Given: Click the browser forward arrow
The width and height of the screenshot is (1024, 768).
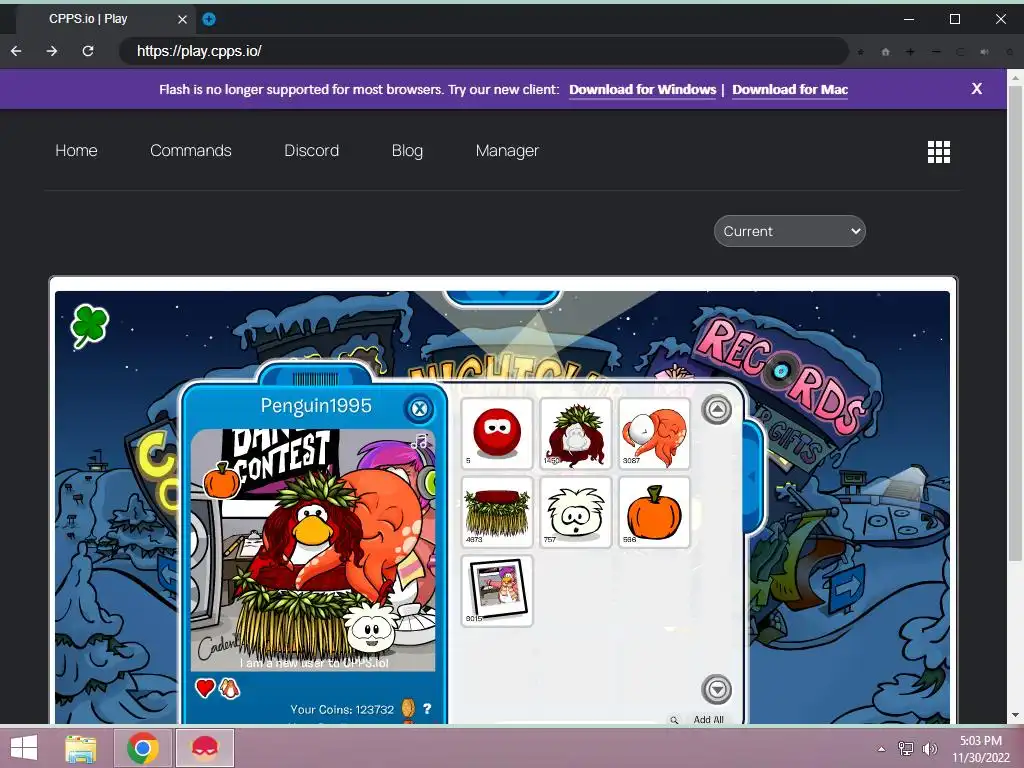Looking at the screenshot, I should coord(52,51).
